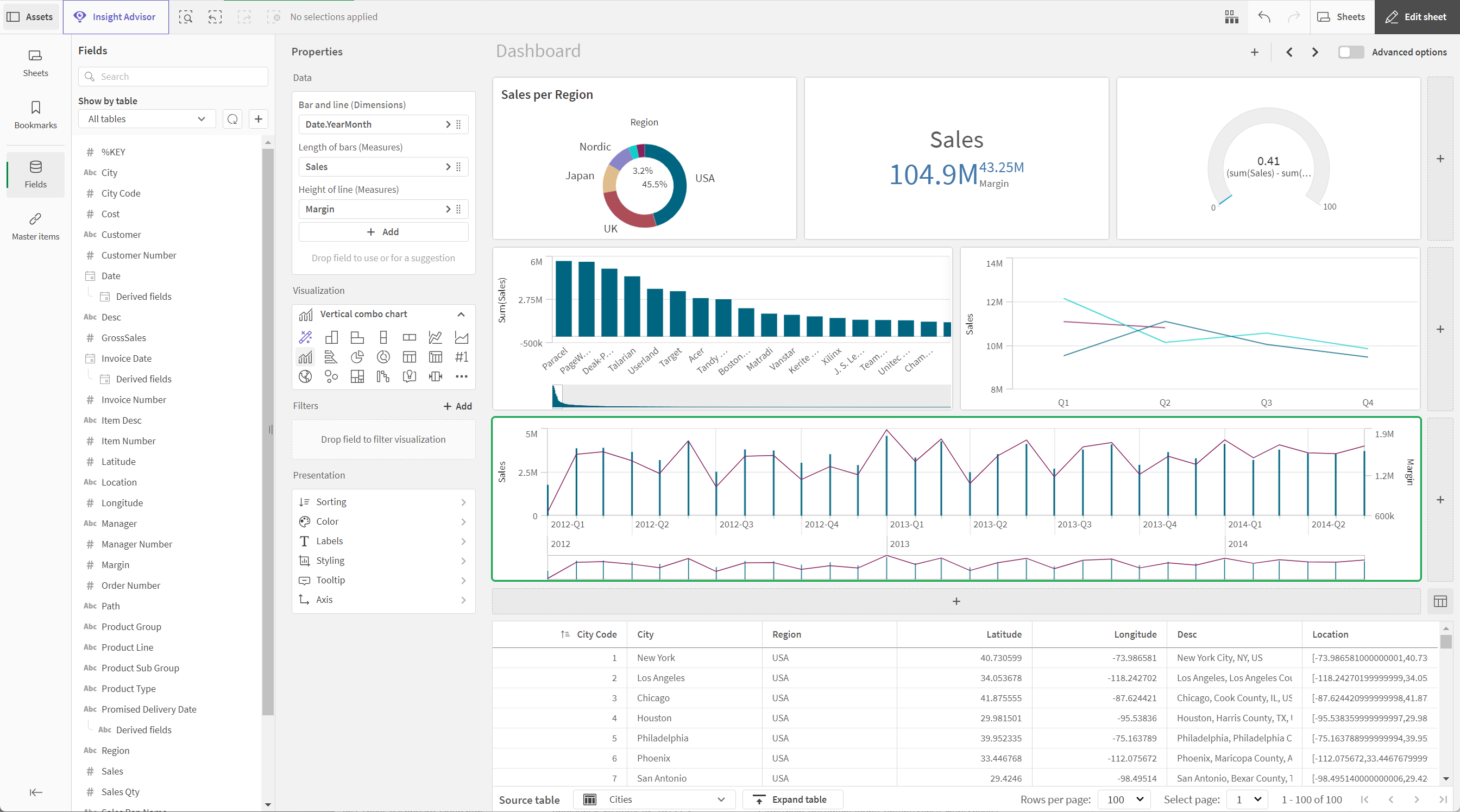
Task: Expand the Sorting presentation section
Action: (x=383, y=502)
